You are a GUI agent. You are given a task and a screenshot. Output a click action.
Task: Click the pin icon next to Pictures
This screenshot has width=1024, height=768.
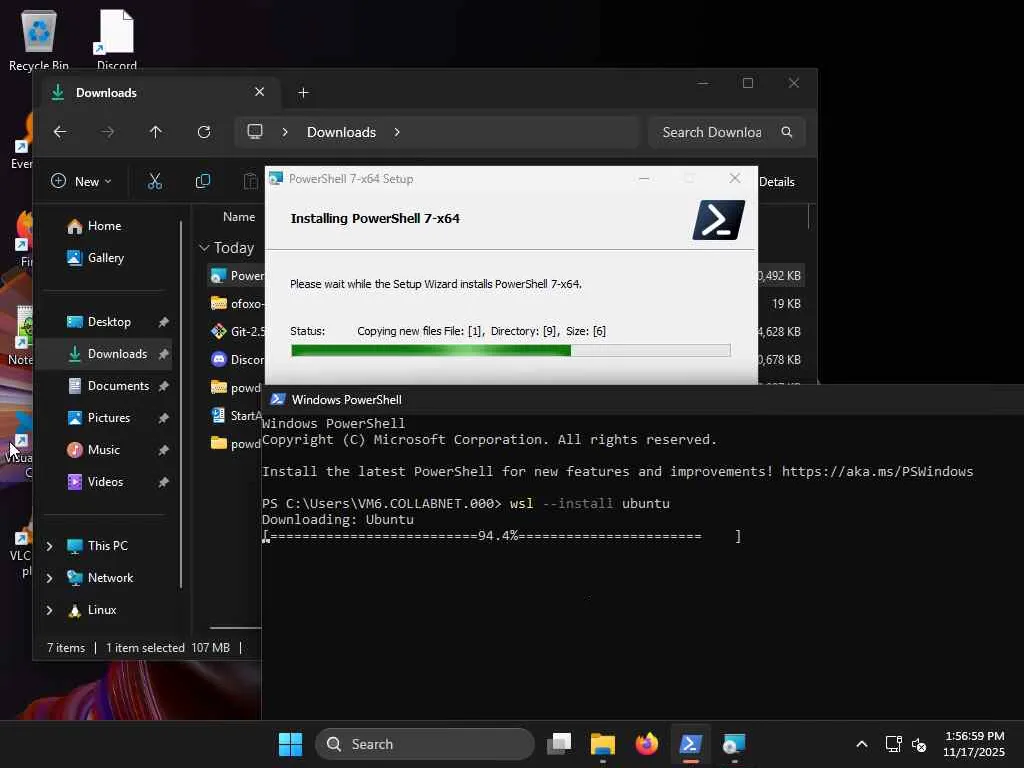pyautogui.click(x=163, y=418)
